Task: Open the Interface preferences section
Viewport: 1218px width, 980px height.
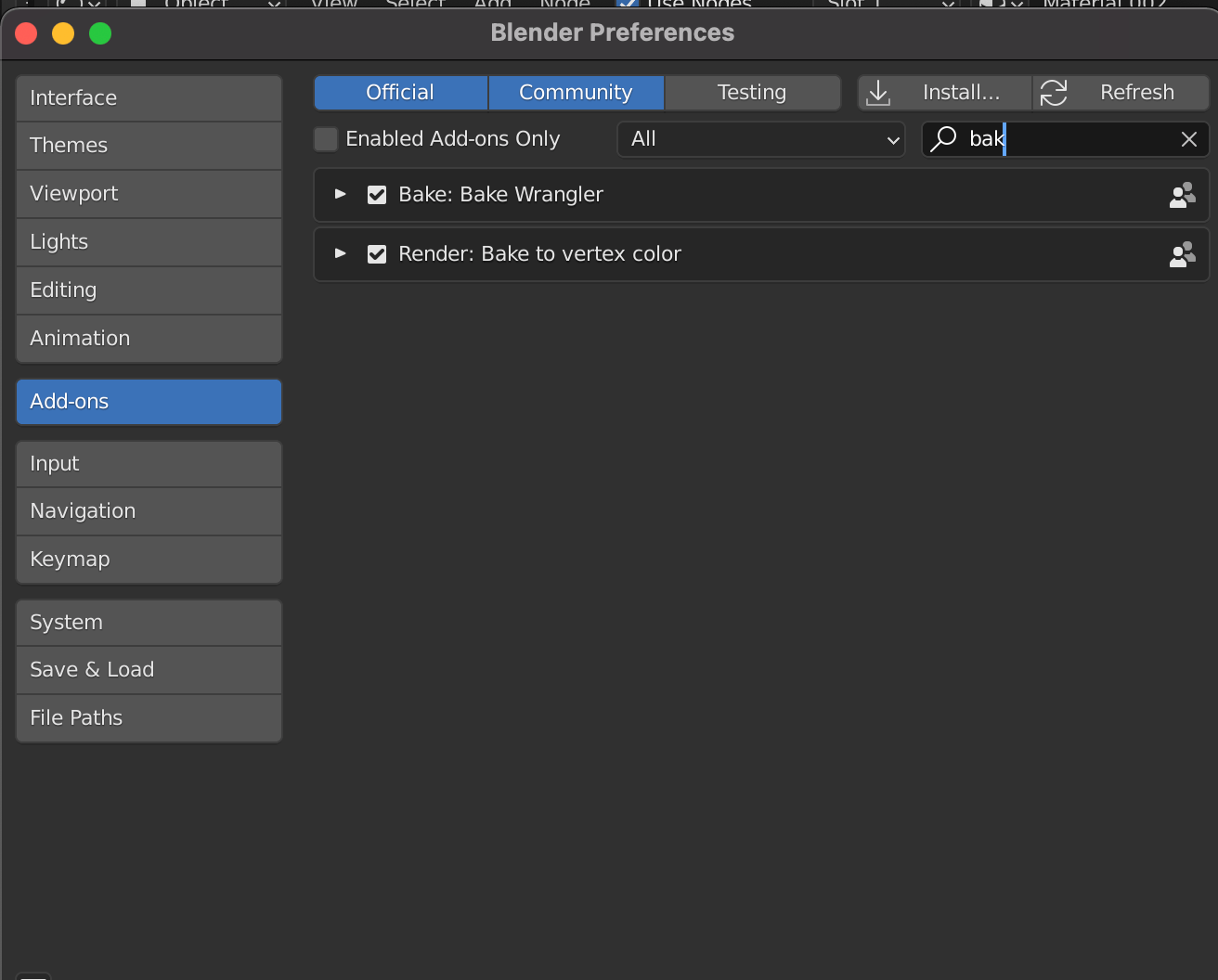Action: 149,98
